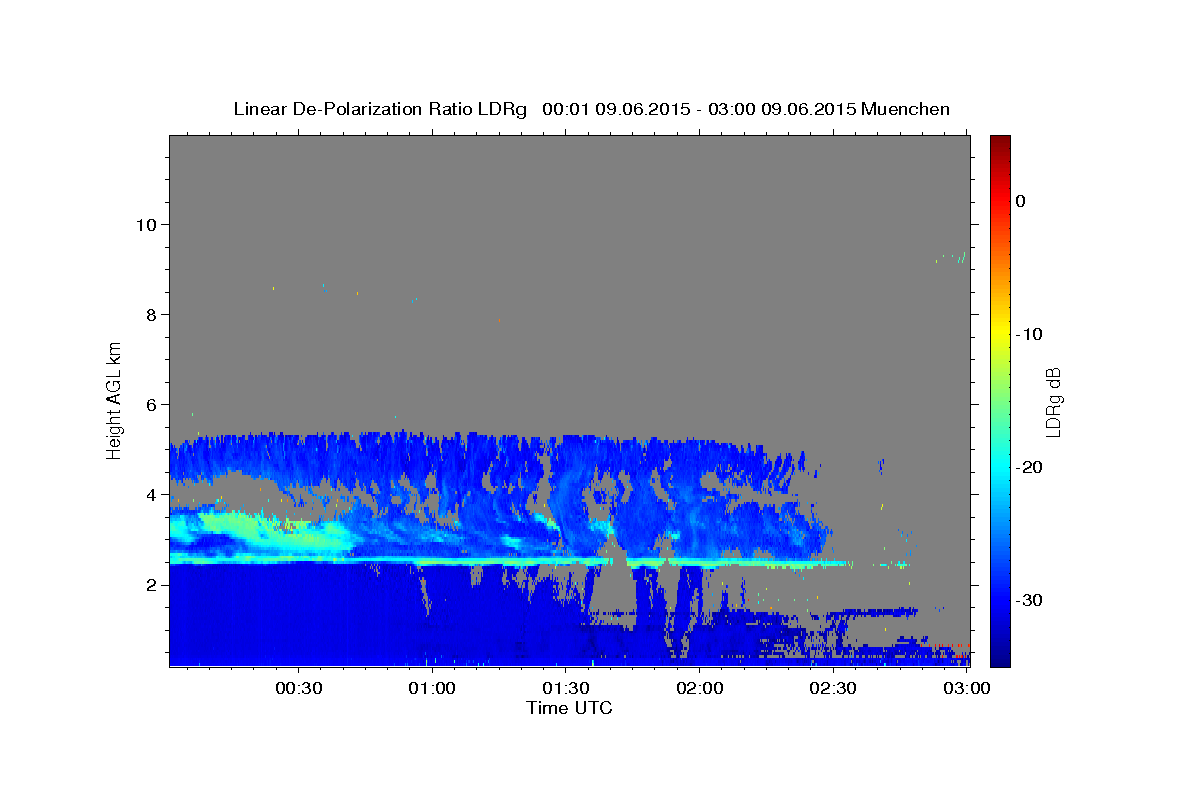Viewport: 1200px width, 800px height.
Task: Click the "01:00" time tick label
Action: point(432,688)
